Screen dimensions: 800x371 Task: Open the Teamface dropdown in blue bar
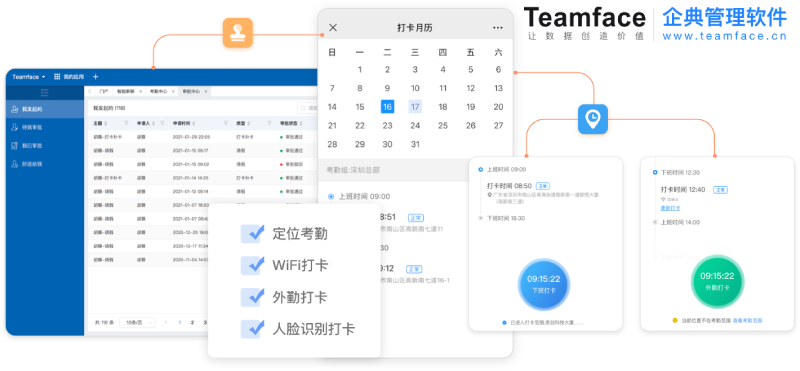point(29,77)
